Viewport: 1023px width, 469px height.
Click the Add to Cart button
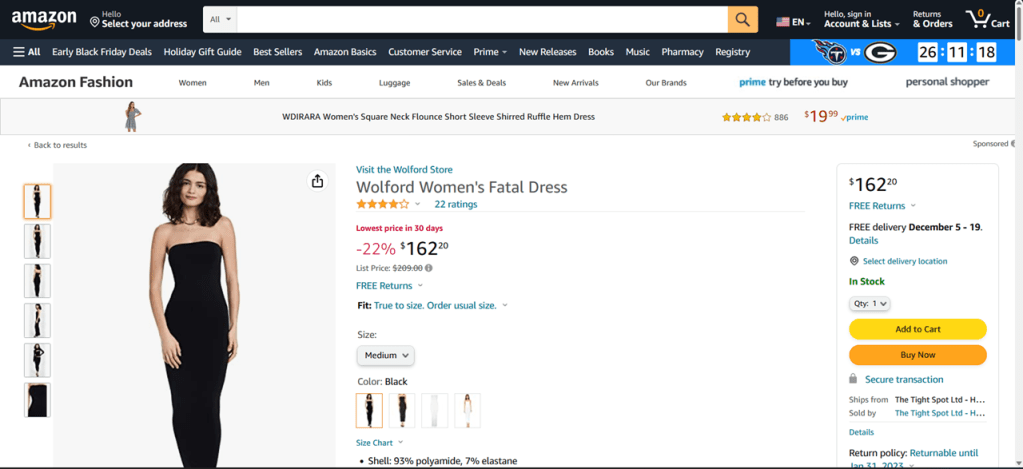pos(917,329)
